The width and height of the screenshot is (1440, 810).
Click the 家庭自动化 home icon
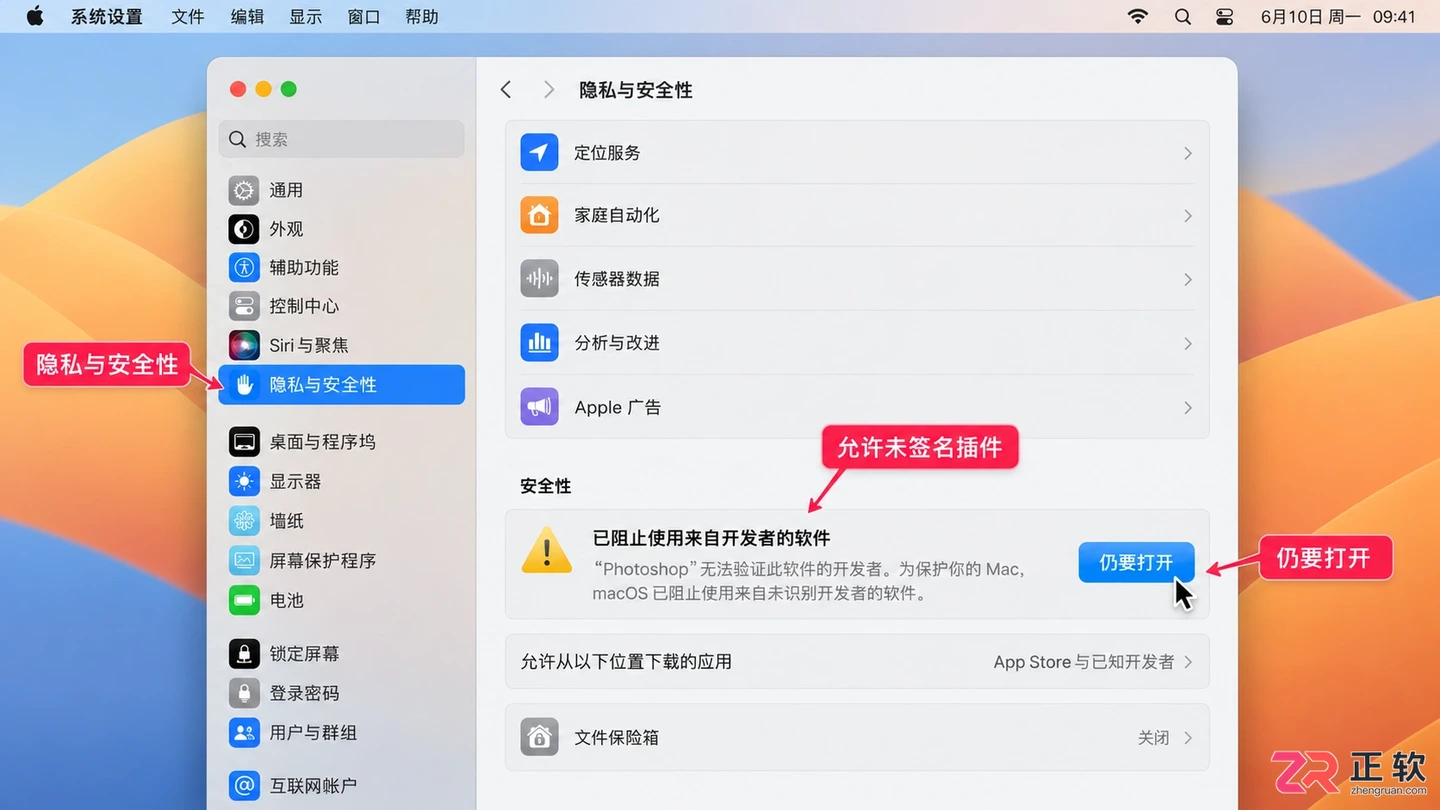click(x=539, y=215)
